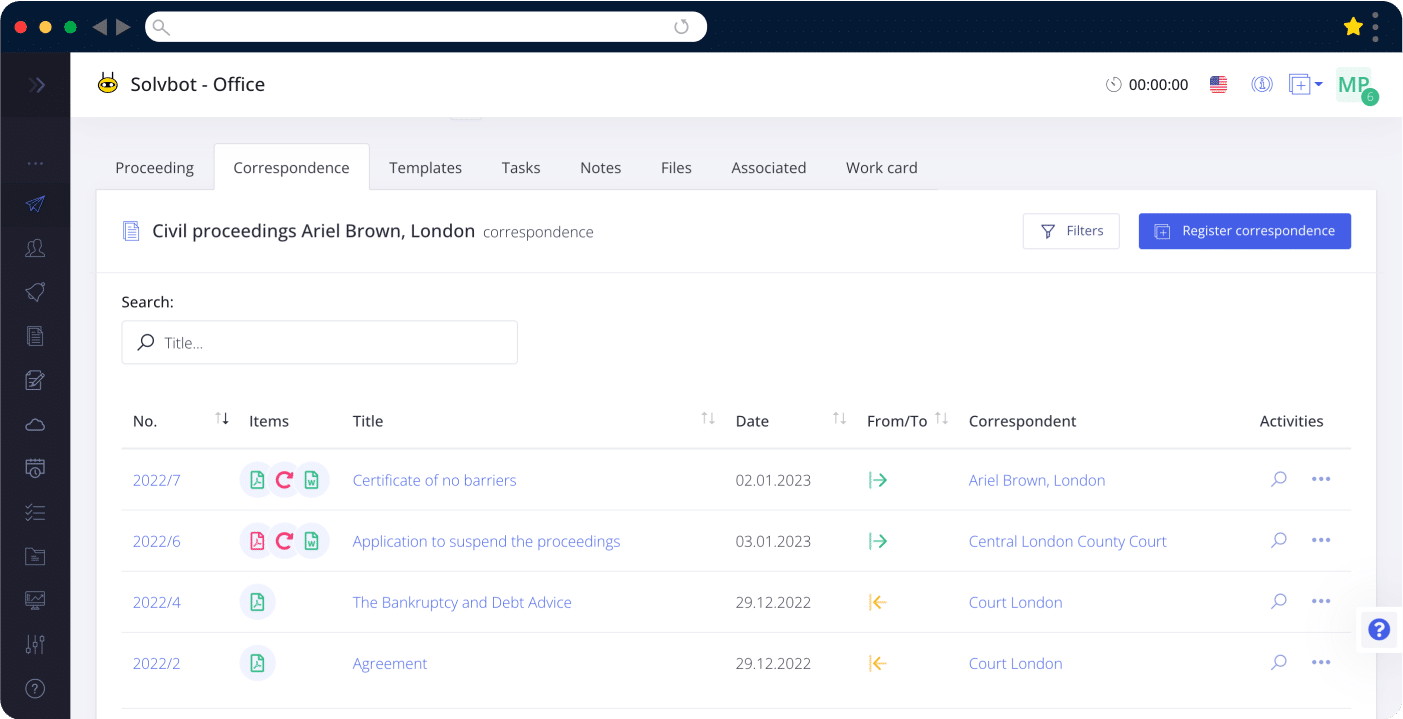Sort the table by Date column

coord(839,419)
